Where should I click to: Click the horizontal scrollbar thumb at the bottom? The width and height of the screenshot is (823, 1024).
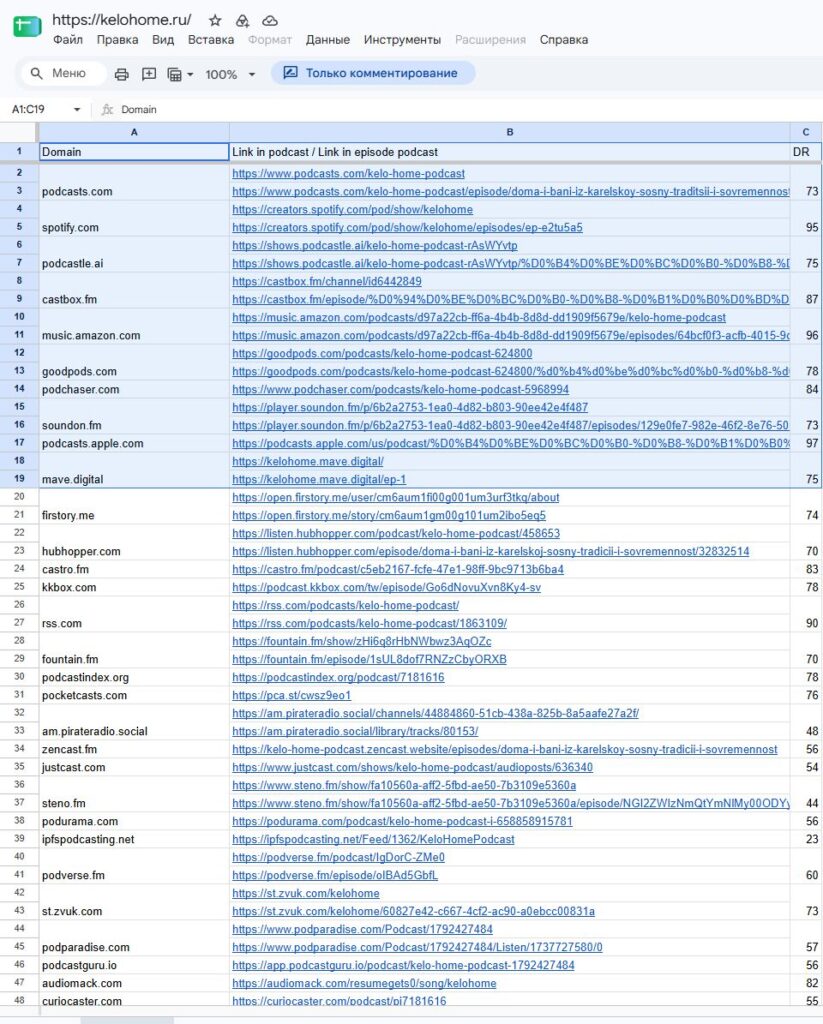(127, 1020)
